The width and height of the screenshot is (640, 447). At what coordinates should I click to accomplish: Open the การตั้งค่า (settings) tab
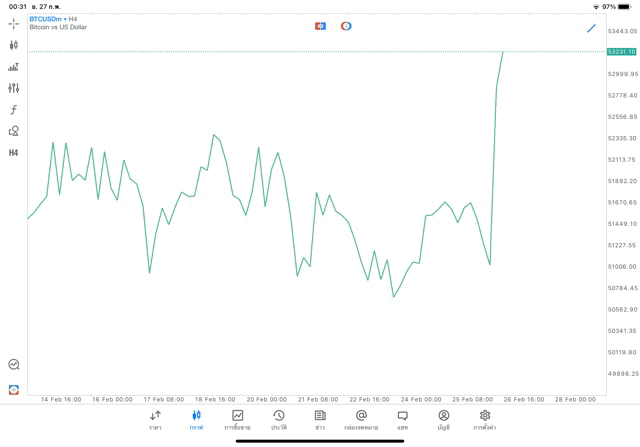point(485,420)
